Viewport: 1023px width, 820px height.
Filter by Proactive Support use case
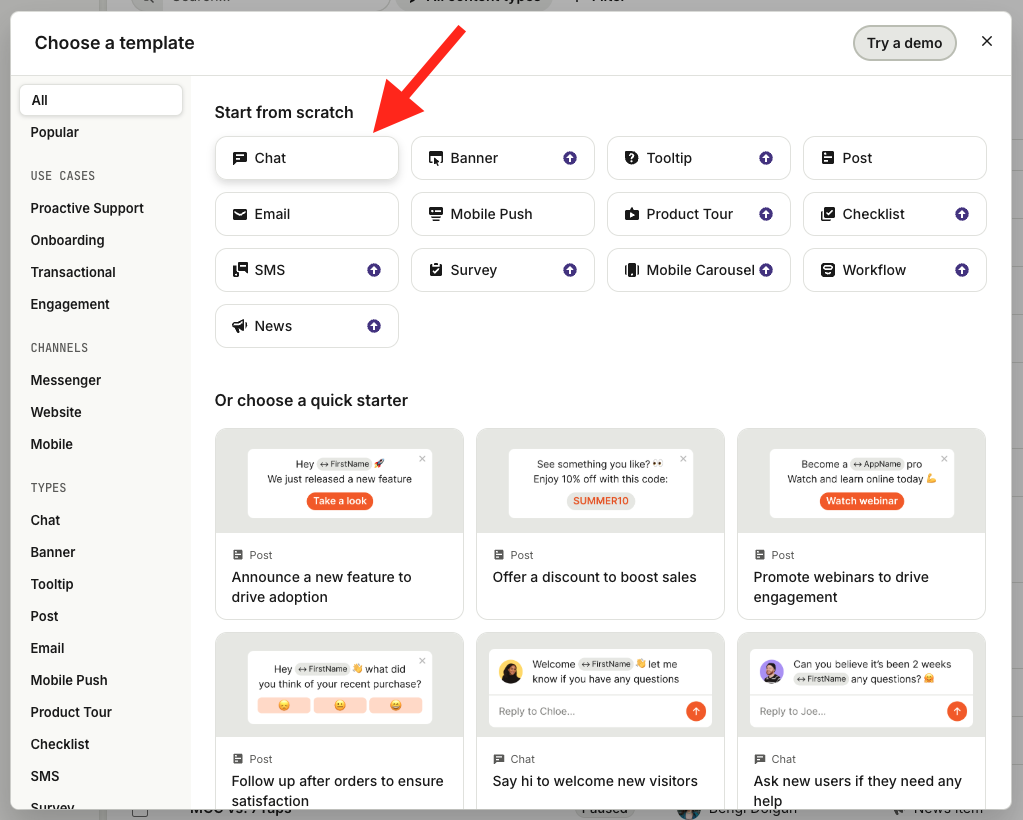[87, 208]
